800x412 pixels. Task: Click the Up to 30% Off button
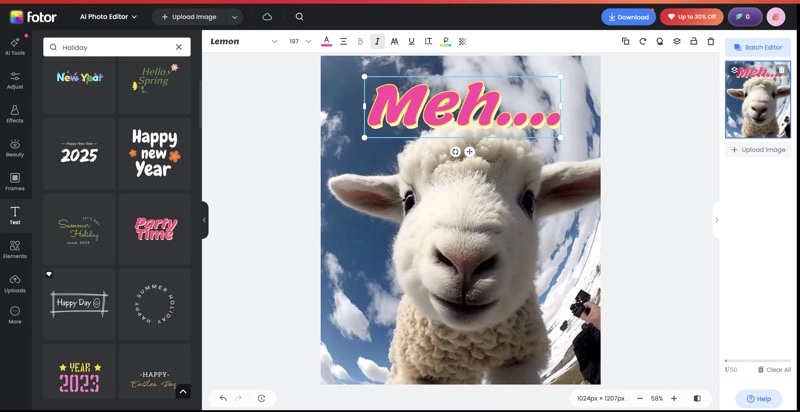point(691,17)
